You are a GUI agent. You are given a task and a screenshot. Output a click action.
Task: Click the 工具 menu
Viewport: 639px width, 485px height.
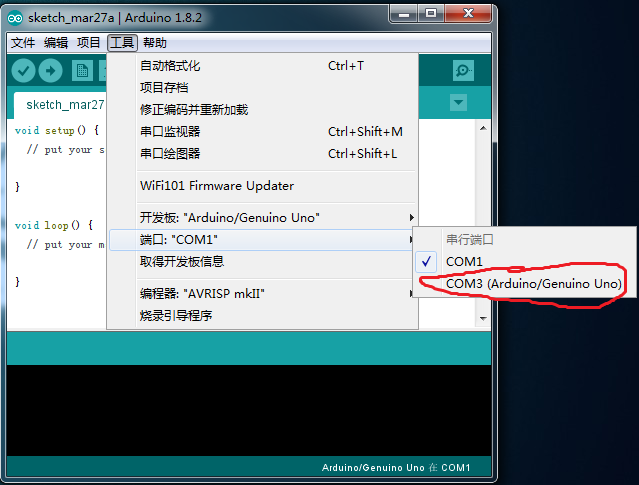click(122, 43)
